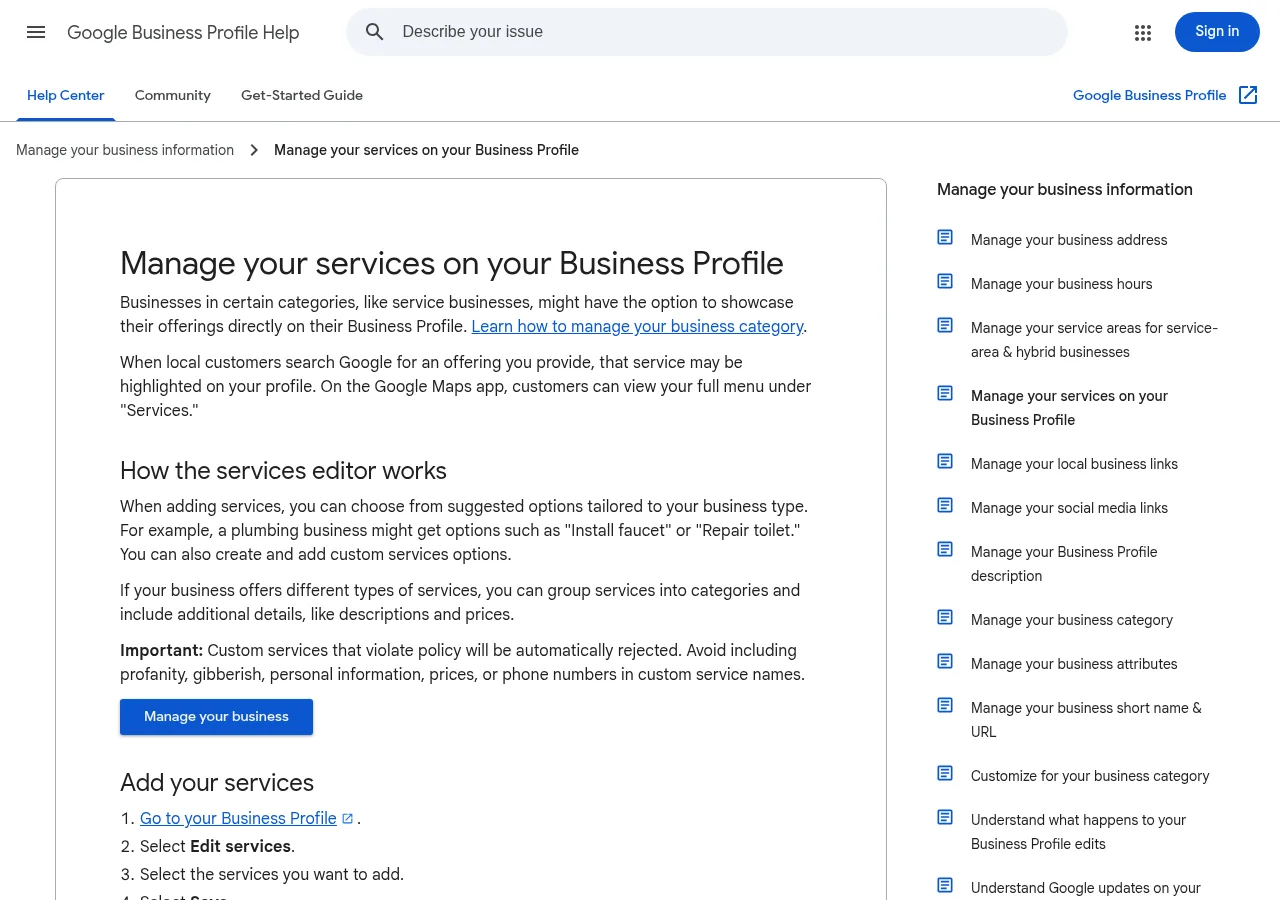The image size is (1280, 900).
Task: Open Customize for your business category article
Action: tap(1090, 776)
